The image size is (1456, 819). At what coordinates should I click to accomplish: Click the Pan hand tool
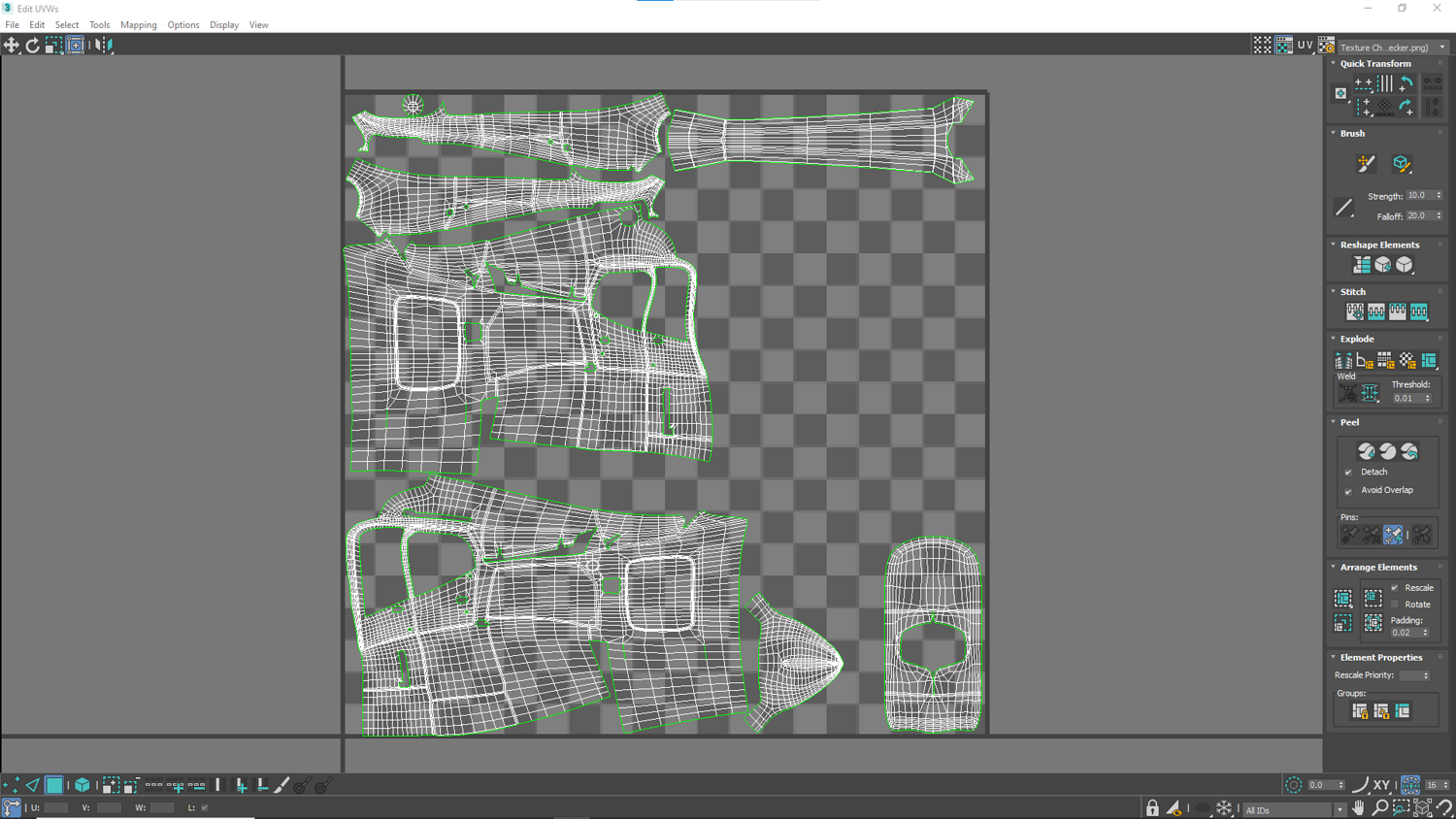pos(1358,808)
